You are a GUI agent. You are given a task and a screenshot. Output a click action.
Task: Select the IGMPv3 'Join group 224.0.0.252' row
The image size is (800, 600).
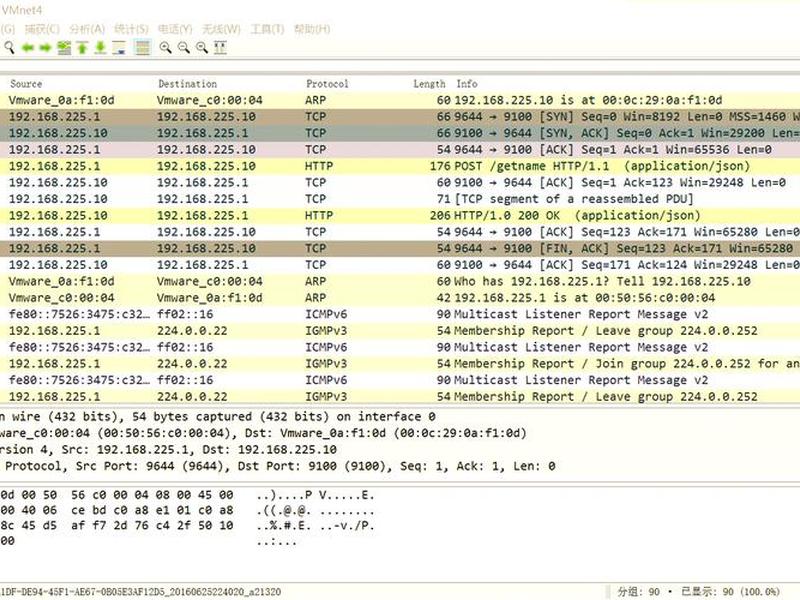(400, 363)
